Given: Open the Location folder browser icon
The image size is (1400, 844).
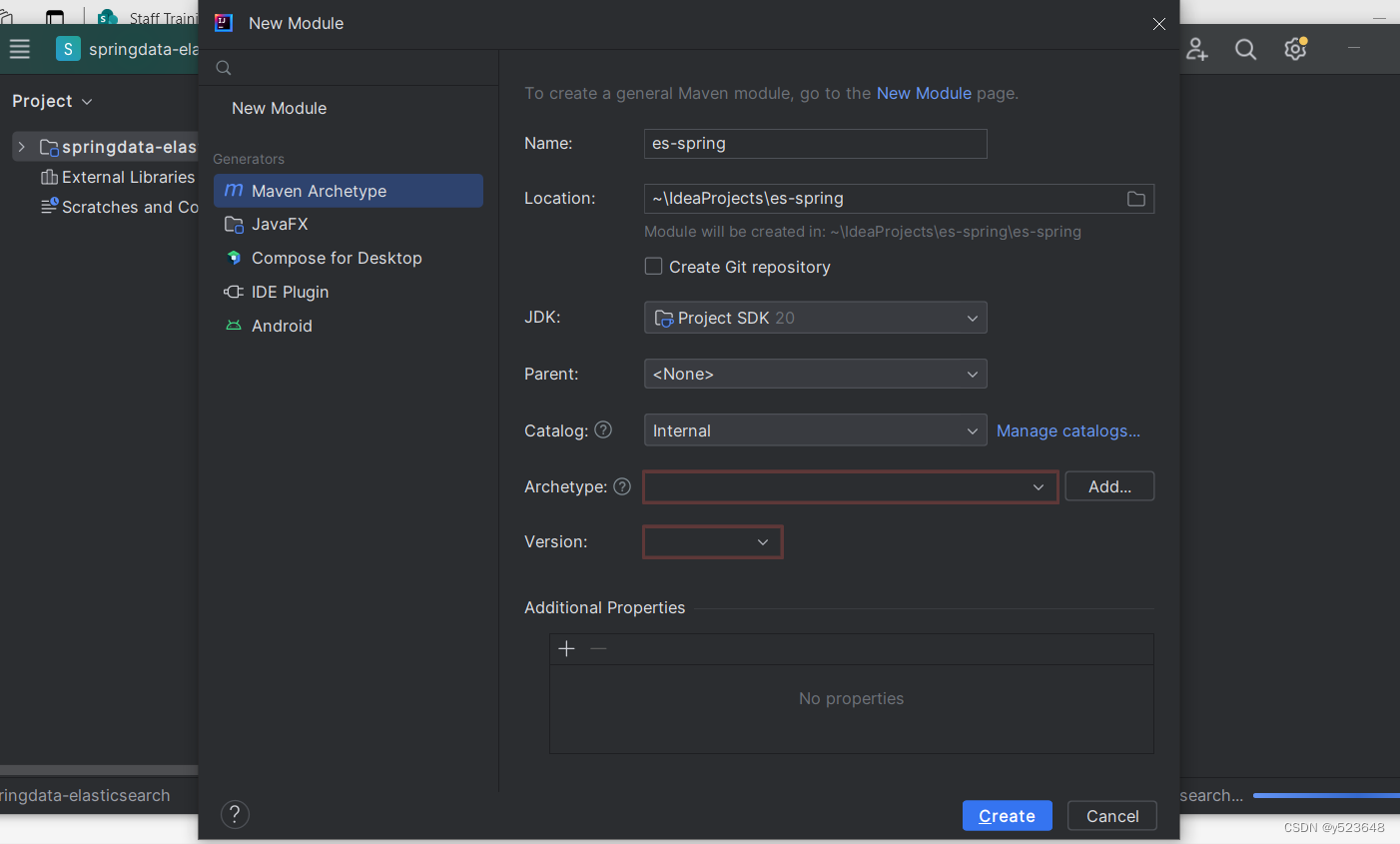Looking at the screenshot, I should coord(1135,198).
